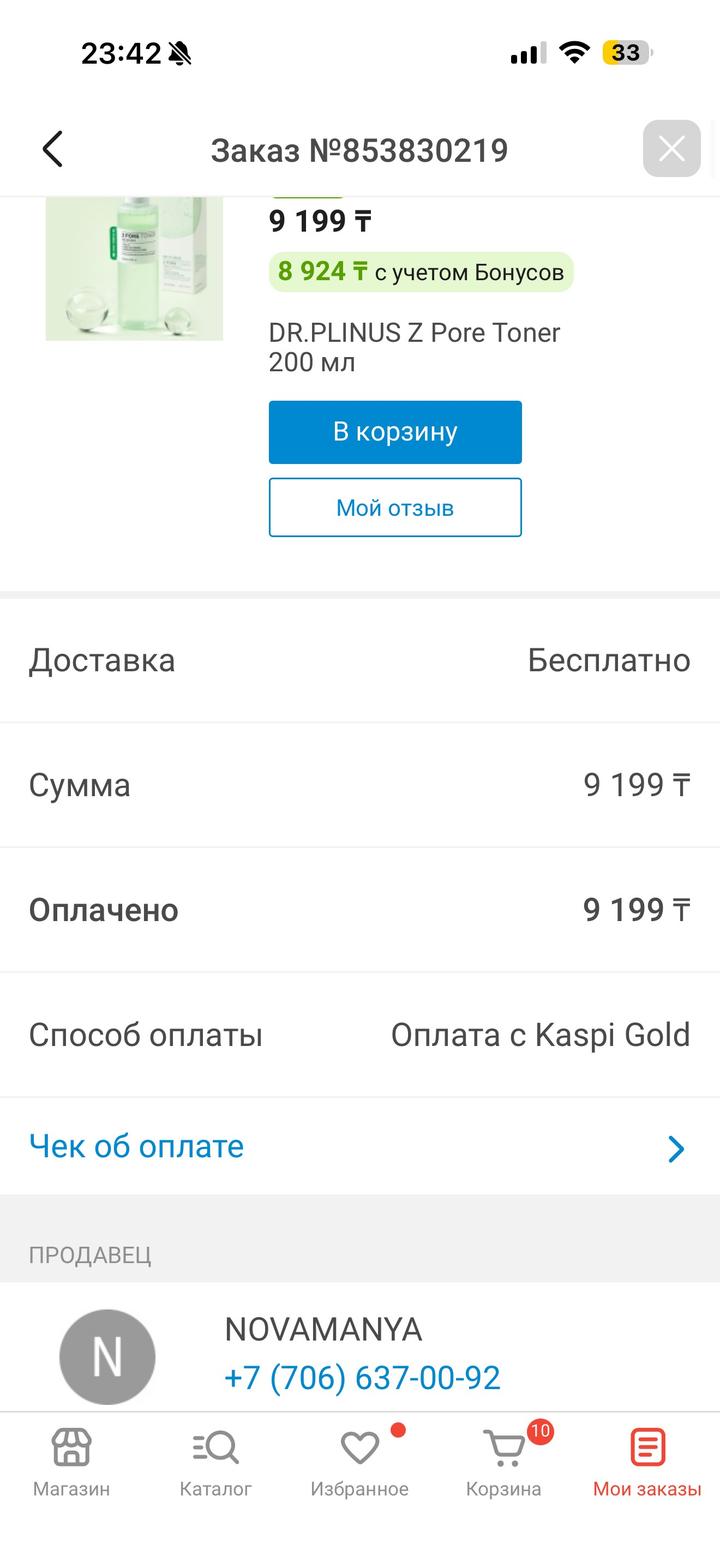720x1564 pixels.
Task: Open the Чек об оплате receipt link
Action: point(136,1146)
